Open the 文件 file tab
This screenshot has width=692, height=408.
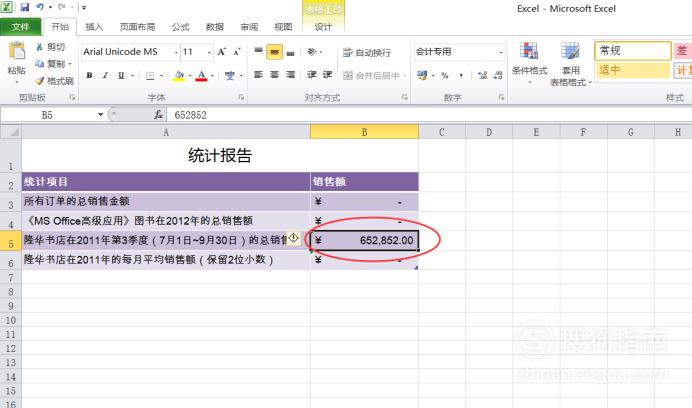tap(20, 27)
